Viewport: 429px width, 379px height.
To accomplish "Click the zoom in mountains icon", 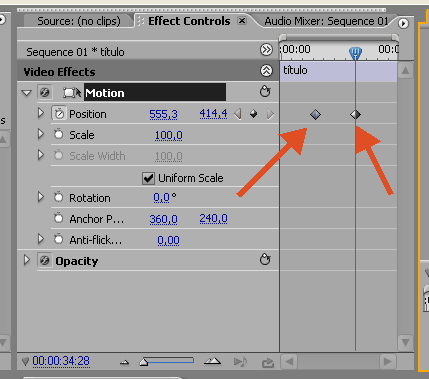I will click(212, 361).
